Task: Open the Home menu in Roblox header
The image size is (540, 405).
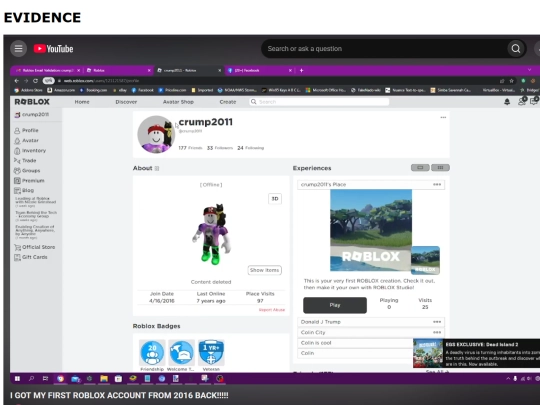Action: [x=82, y=102]
